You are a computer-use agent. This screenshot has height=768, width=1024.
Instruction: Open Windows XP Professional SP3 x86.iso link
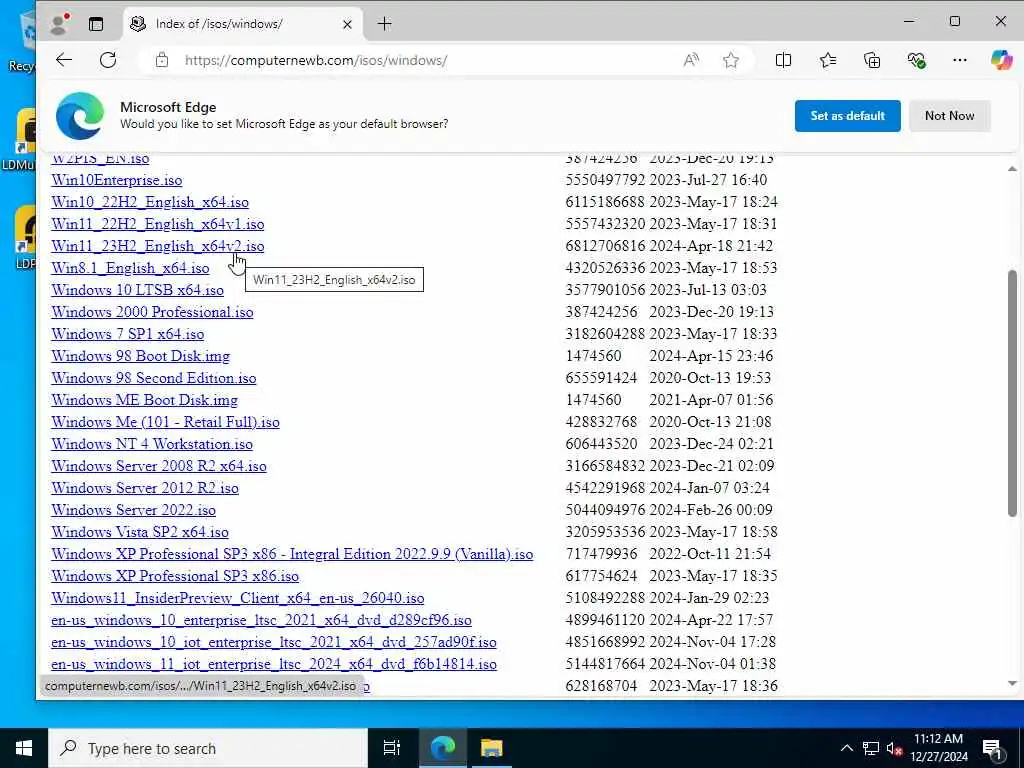point(175,576)
